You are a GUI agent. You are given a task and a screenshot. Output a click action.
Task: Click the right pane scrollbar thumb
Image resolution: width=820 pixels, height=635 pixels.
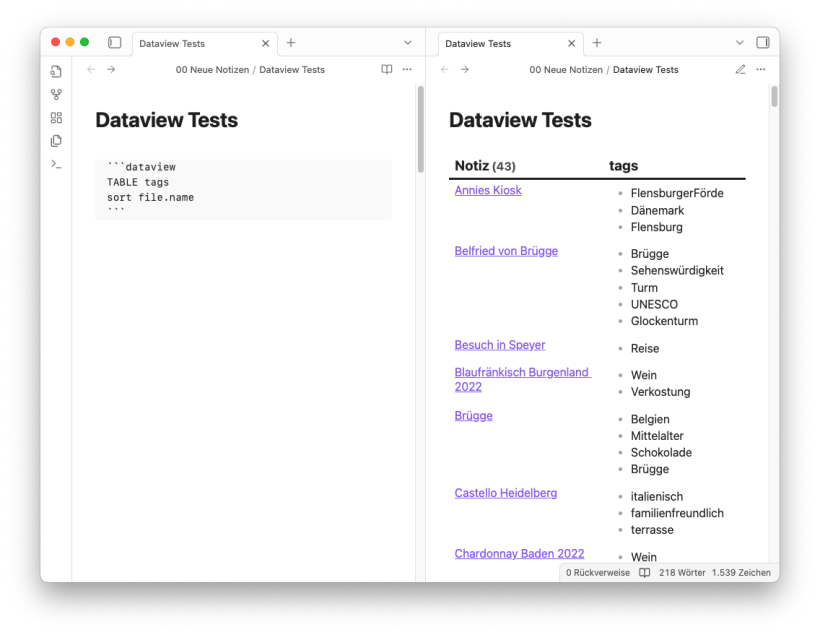(774, 97)
